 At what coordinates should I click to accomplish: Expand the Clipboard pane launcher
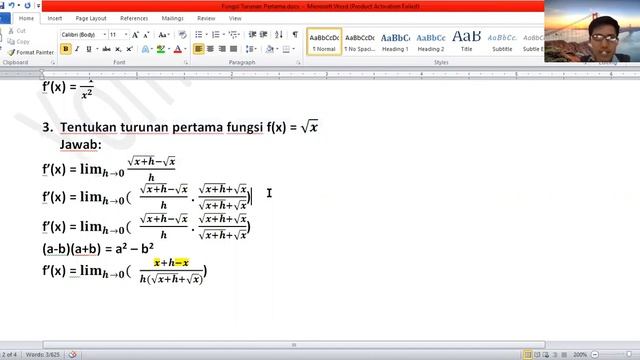coord(53,62)
